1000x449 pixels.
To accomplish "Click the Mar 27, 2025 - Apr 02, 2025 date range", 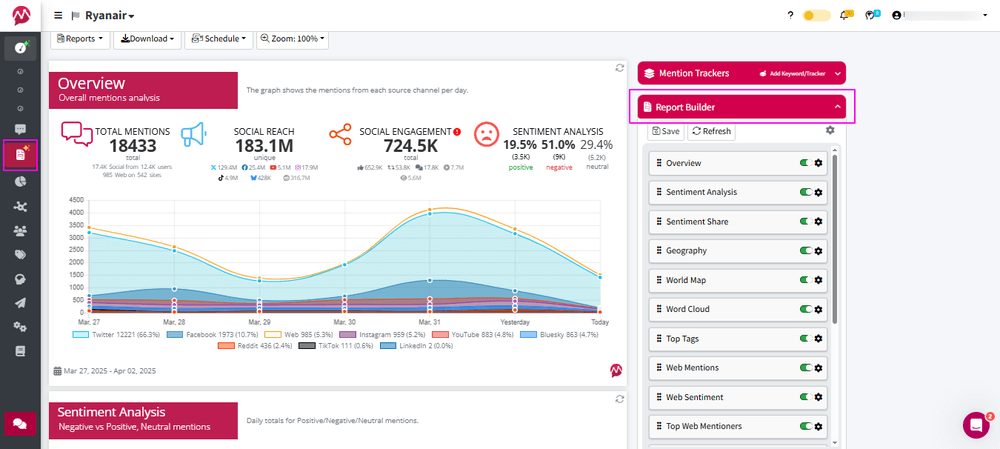I will click(105, 371).
